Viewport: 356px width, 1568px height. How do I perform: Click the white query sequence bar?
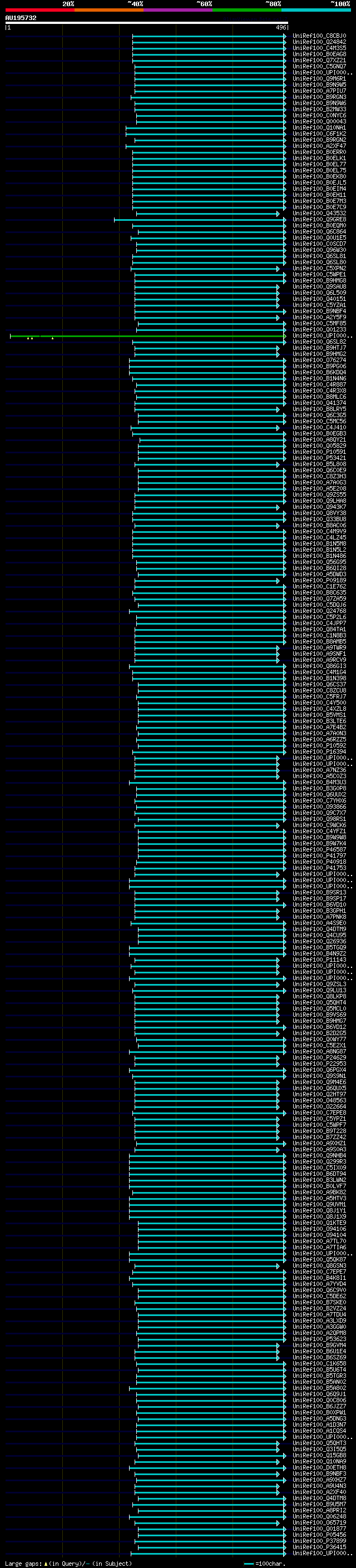147,22
